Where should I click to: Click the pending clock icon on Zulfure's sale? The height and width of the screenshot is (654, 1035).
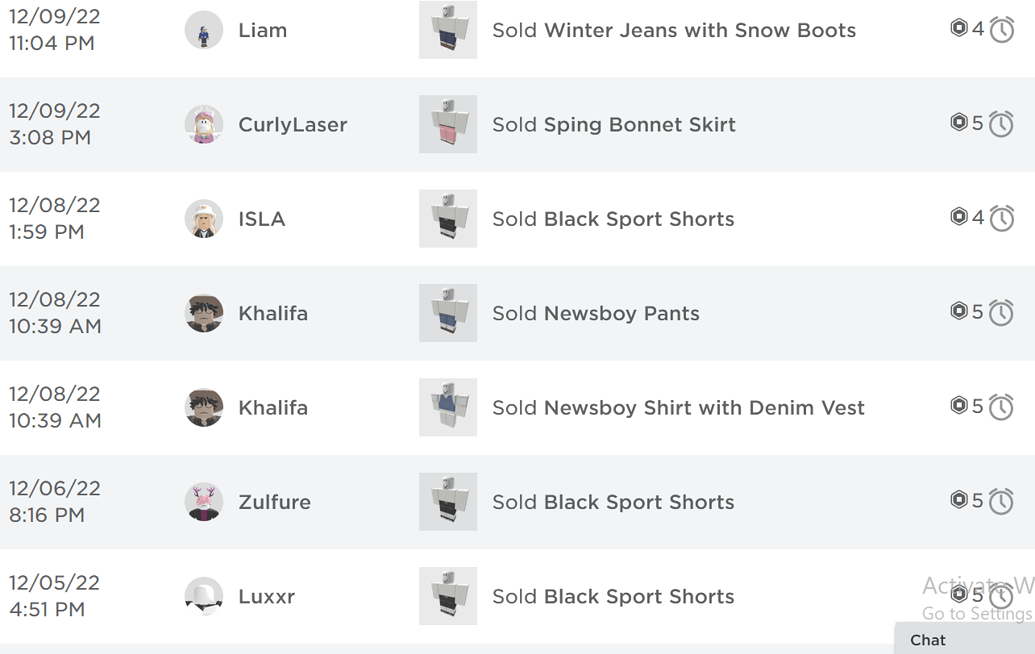pos(1001,501)
